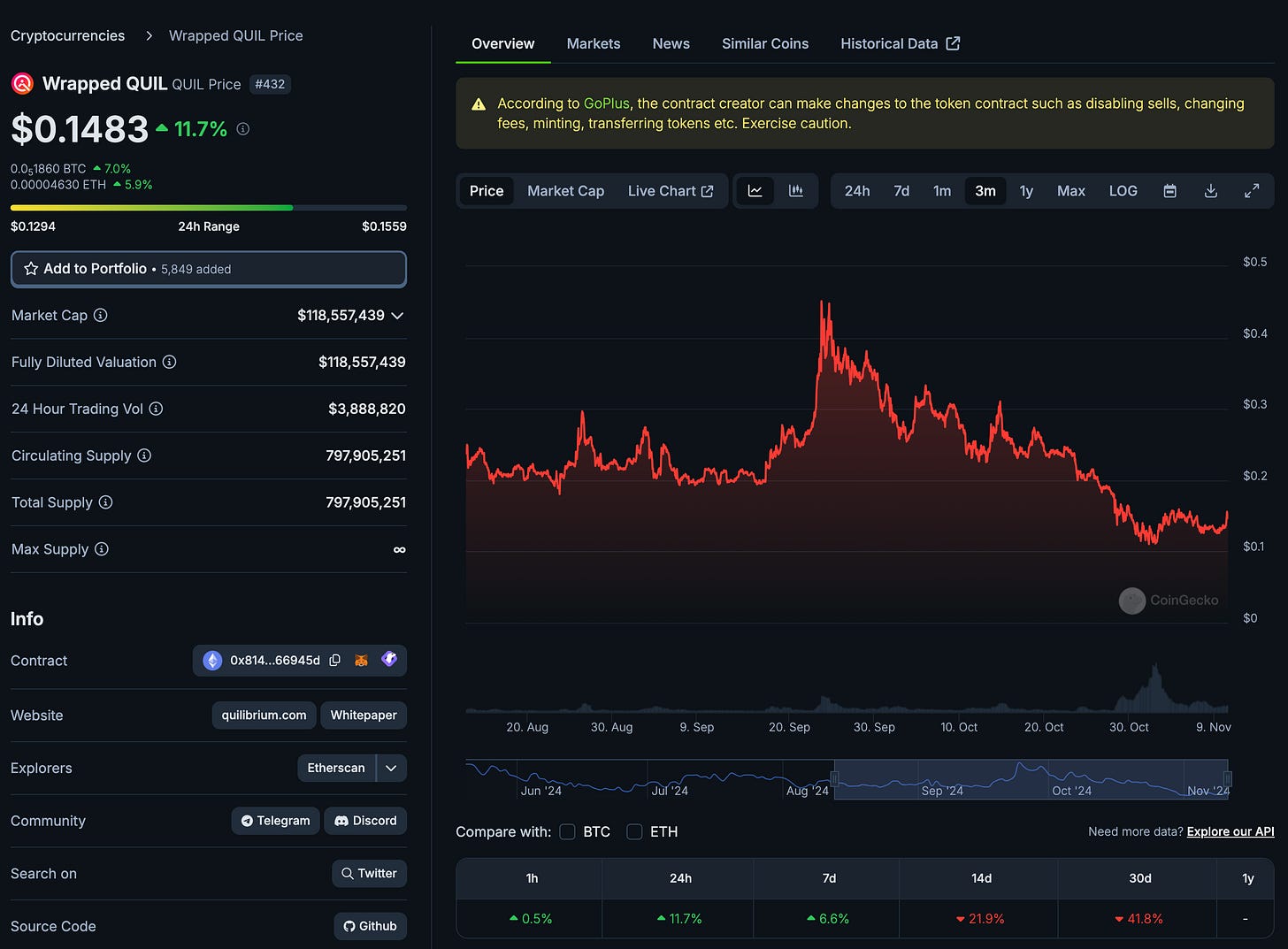Go to Cryptocurrencies breadcrumb

coord(68,35)
